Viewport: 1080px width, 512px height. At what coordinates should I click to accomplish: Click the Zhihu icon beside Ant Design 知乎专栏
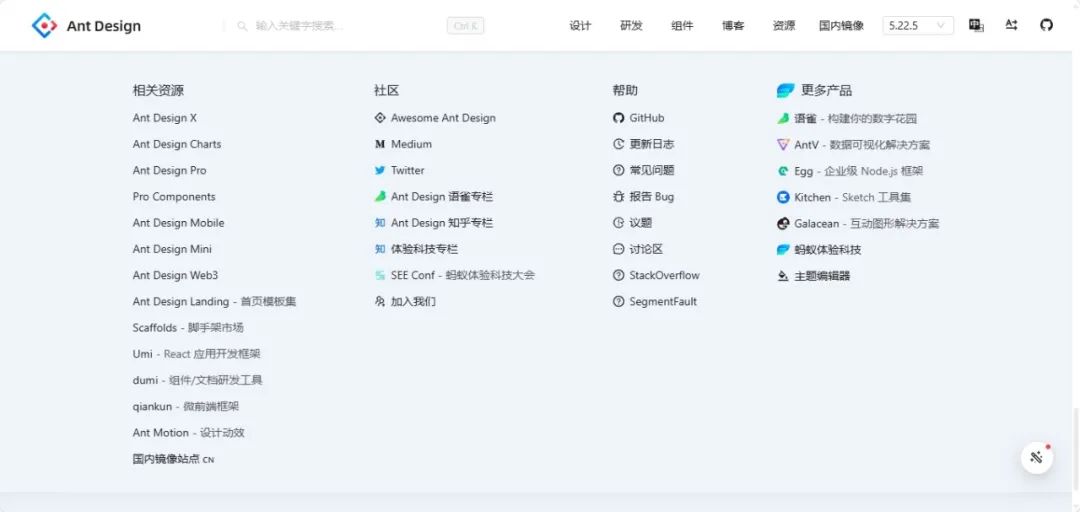pos(380,223)
